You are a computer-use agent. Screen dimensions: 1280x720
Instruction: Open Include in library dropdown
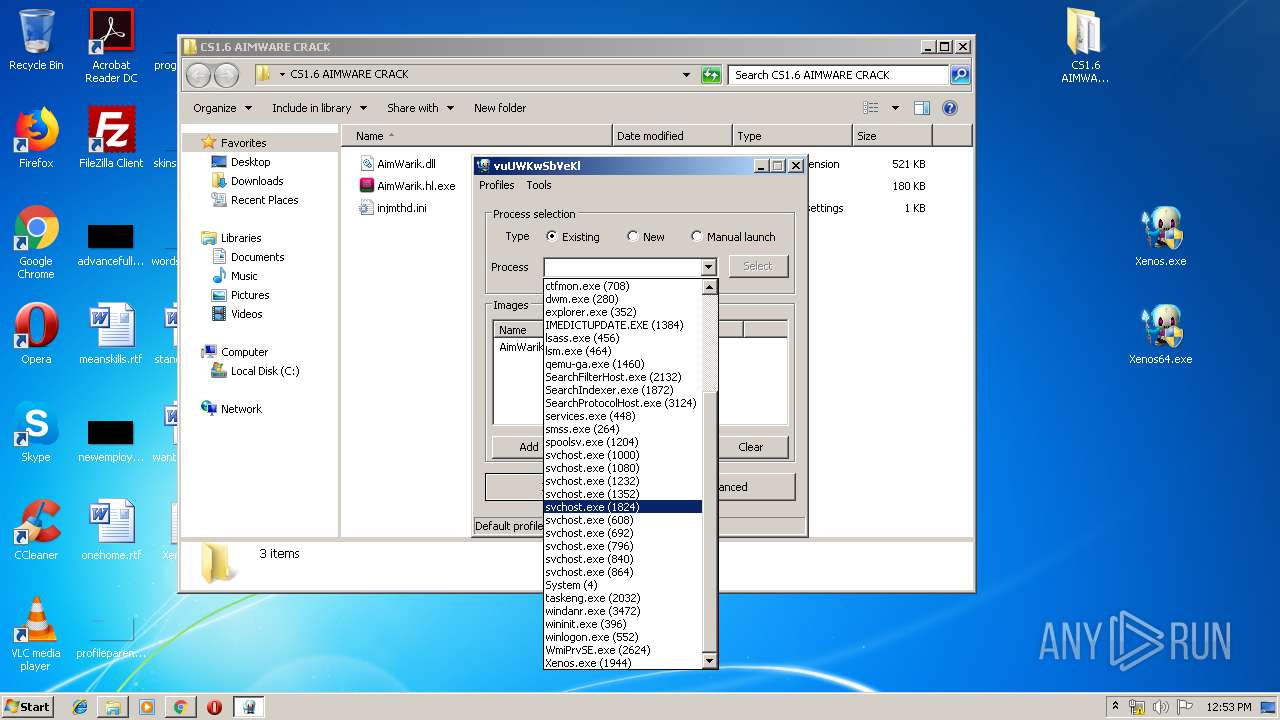tap(319, 108)
